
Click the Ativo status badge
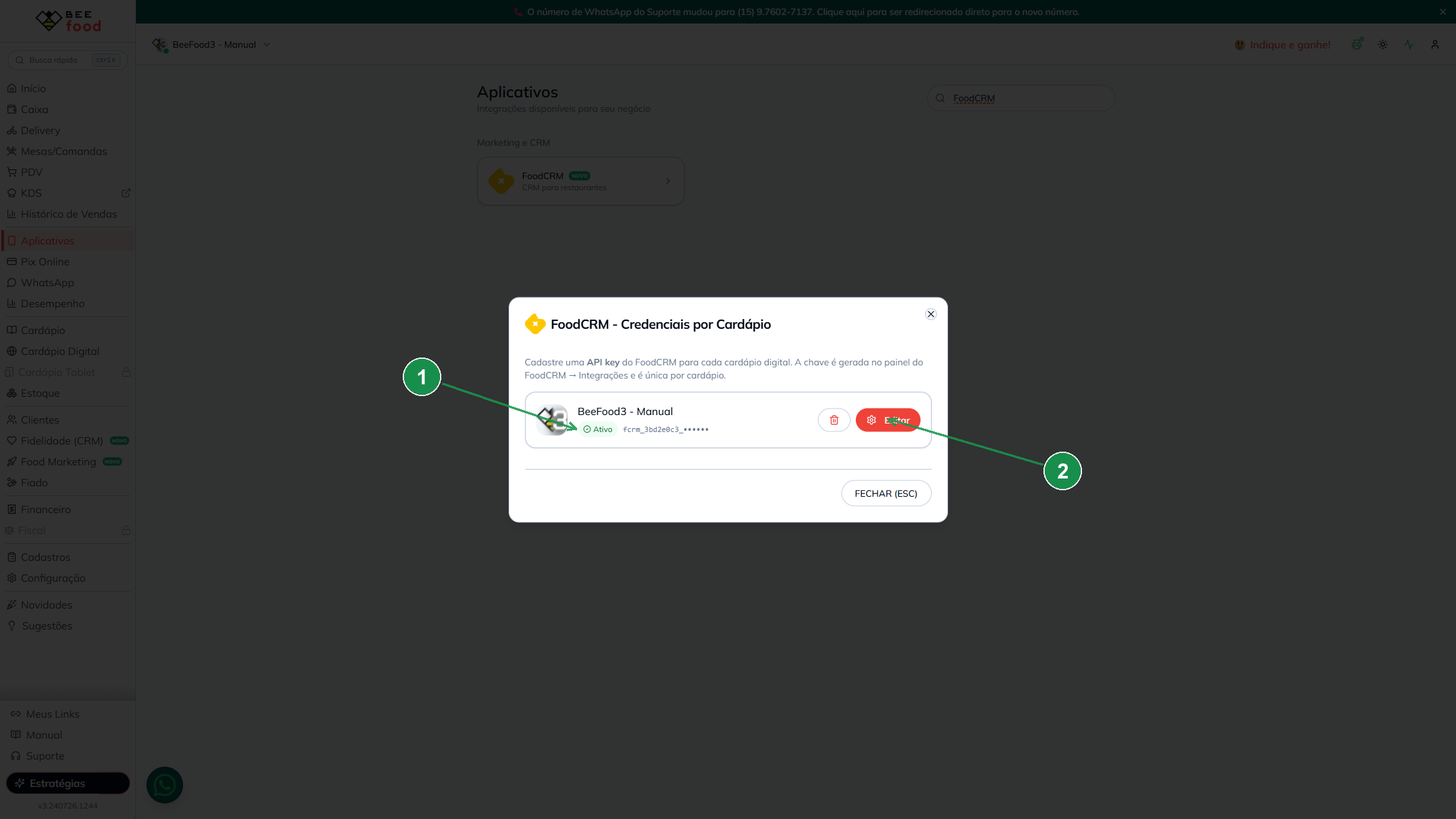[598, 429]
